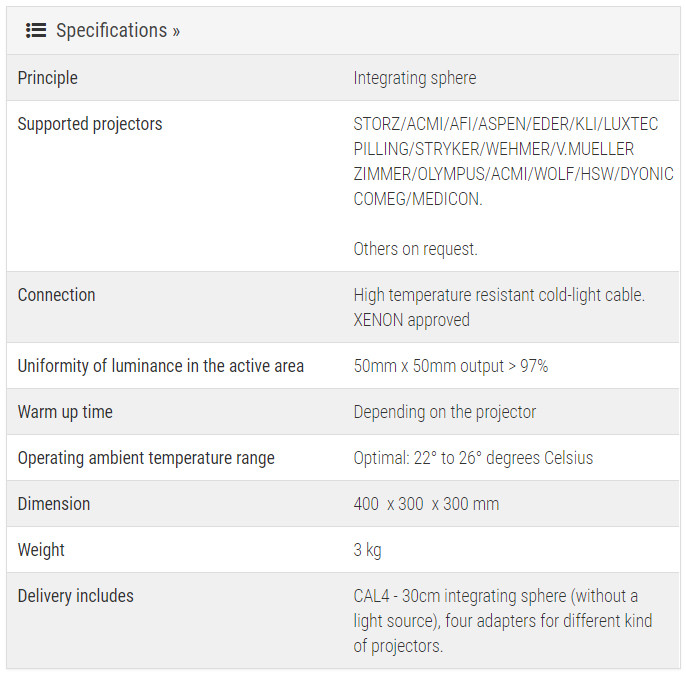The height and width of the screenshot is (677, 686).
Task: Click the Integrating sphere value
Action: (x=414, y=78)
